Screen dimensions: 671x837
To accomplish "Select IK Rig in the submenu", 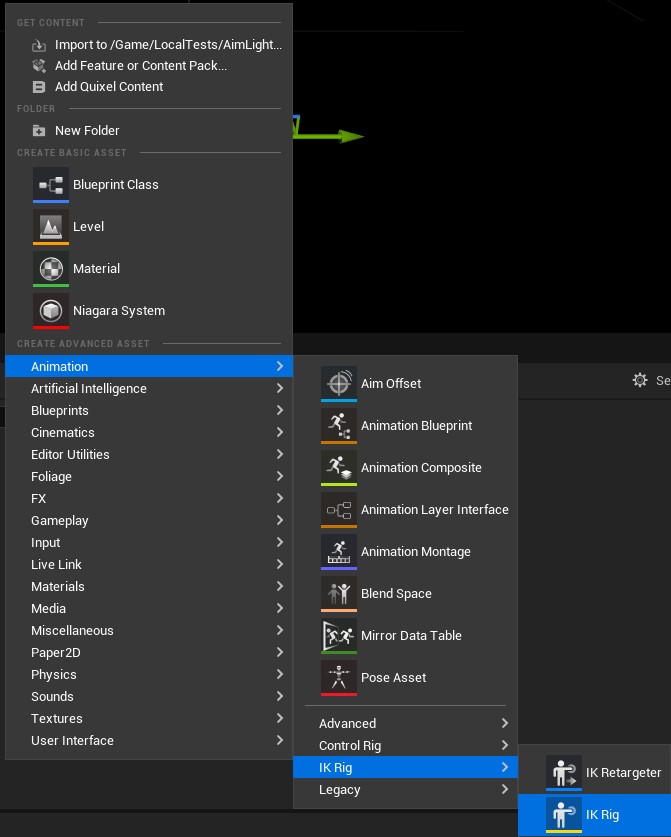I will click(595, 815).
